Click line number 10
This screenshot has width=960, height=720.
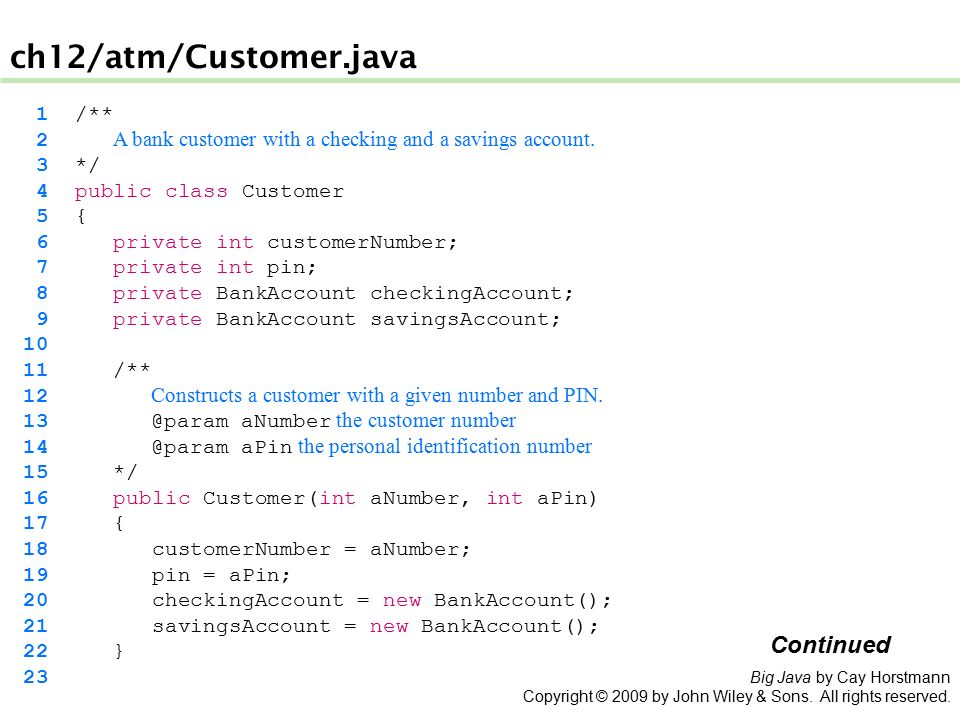point(36,343)
